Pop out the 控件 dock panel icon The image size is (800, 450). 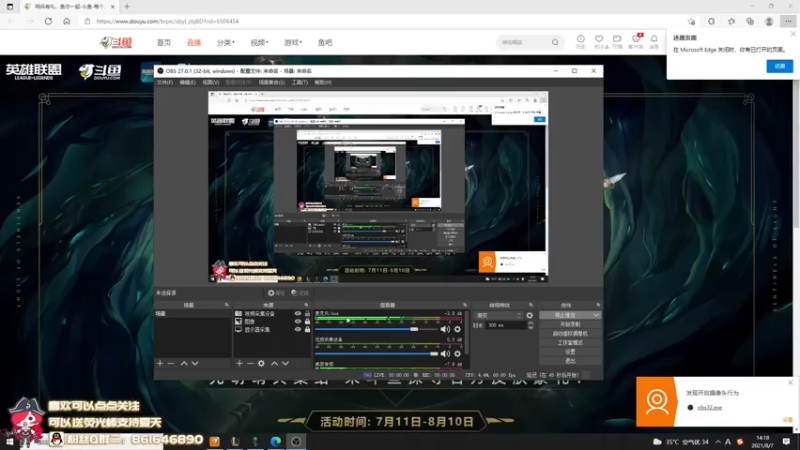[598, 305]
